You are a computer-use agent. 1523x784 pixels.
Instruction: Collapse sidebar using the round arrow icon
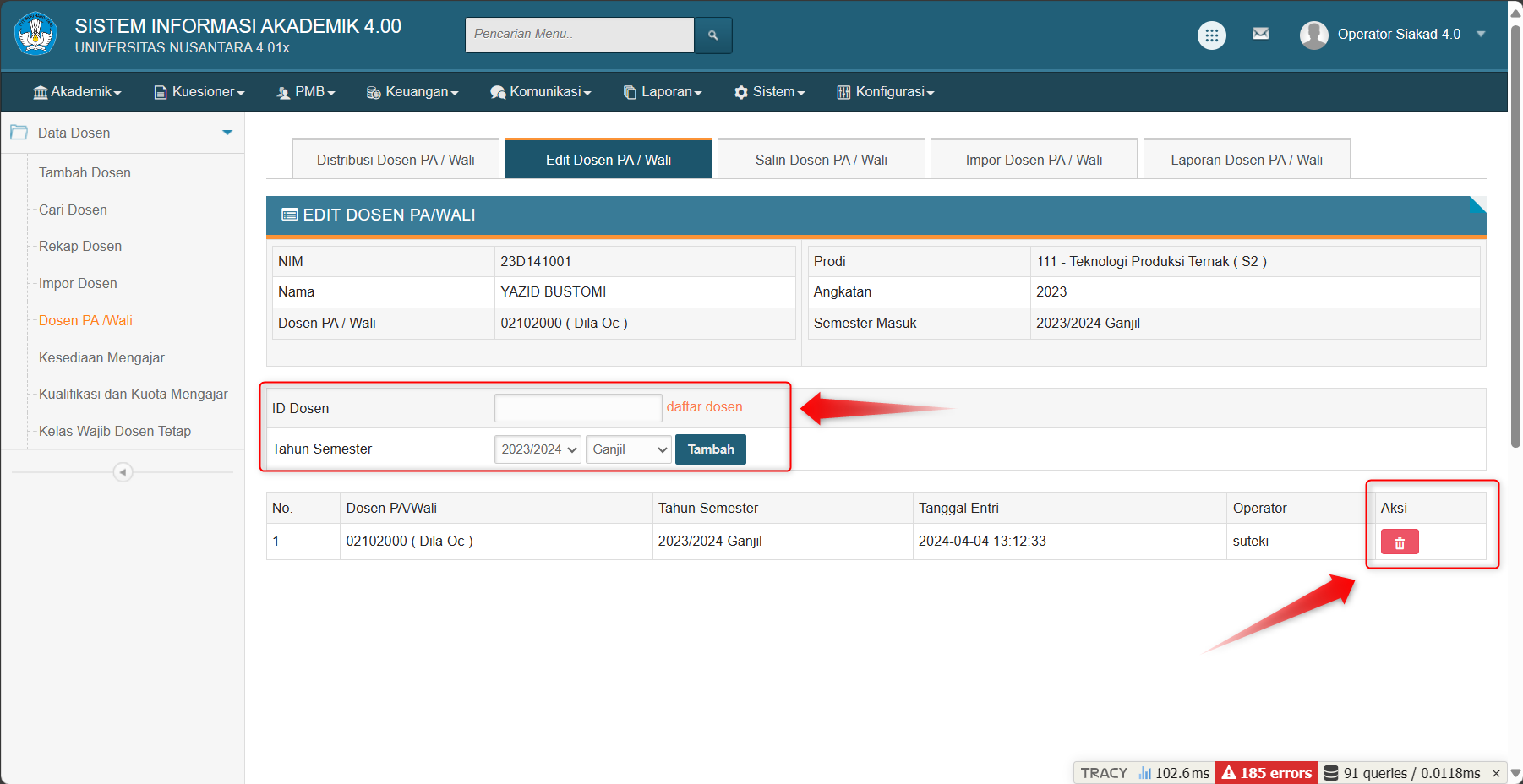(123, 472)
